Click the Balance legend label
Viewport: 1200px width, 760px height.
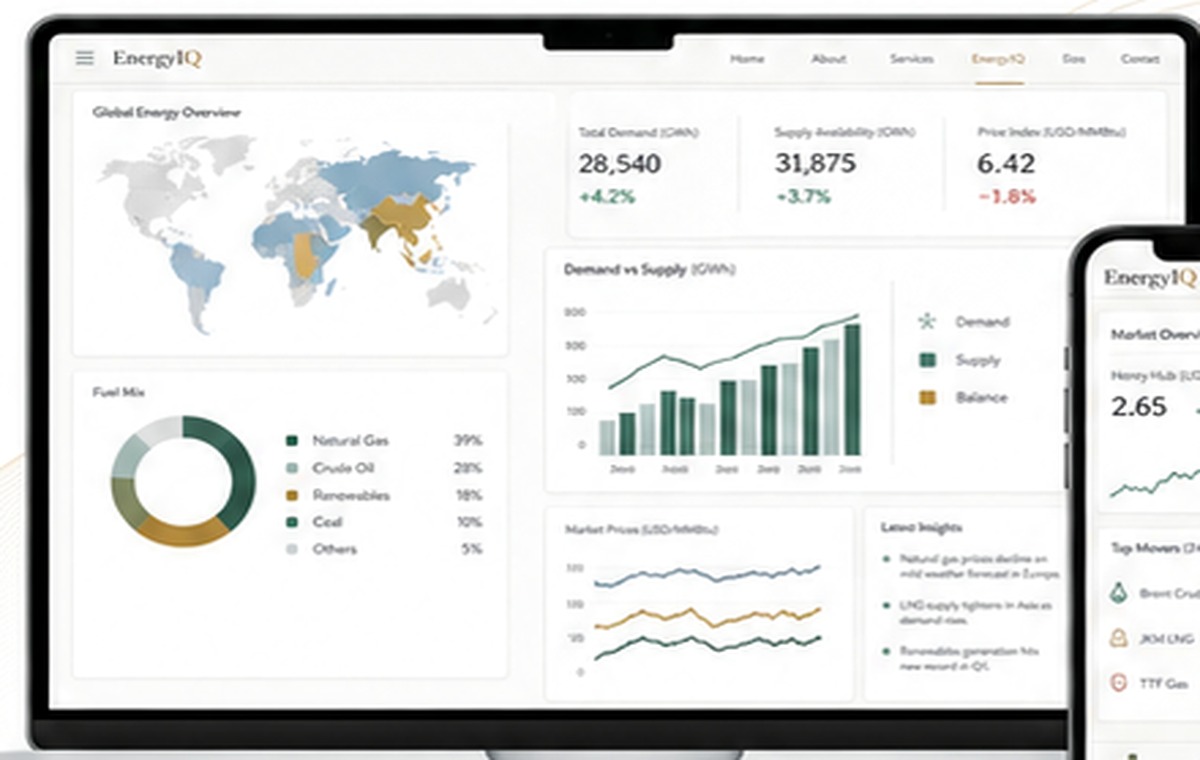(981, 397)
